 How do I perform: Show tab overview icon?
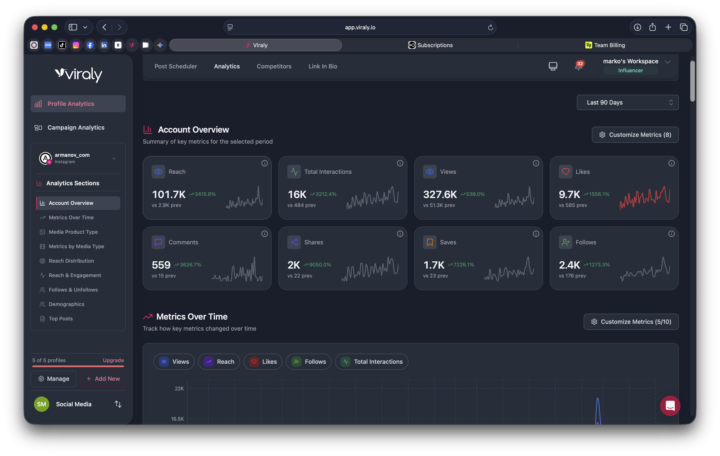tap(684, 27)
